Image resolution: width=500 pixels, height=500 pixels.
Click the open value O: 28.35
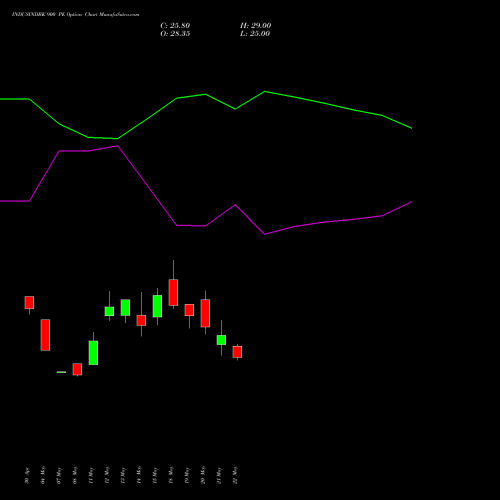point(175,34)
